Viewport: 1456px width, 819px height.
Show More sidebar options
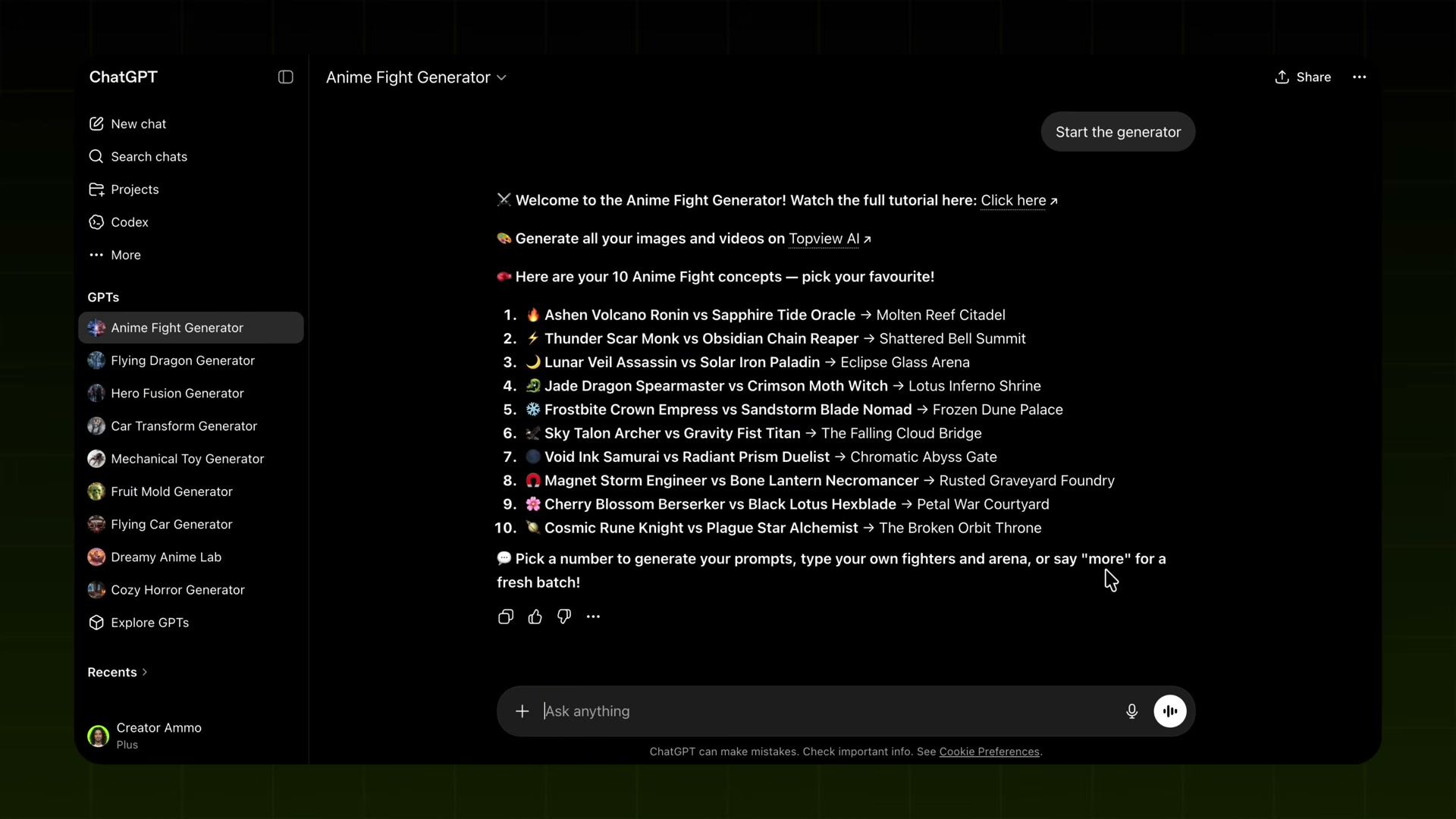click(191, 255)
